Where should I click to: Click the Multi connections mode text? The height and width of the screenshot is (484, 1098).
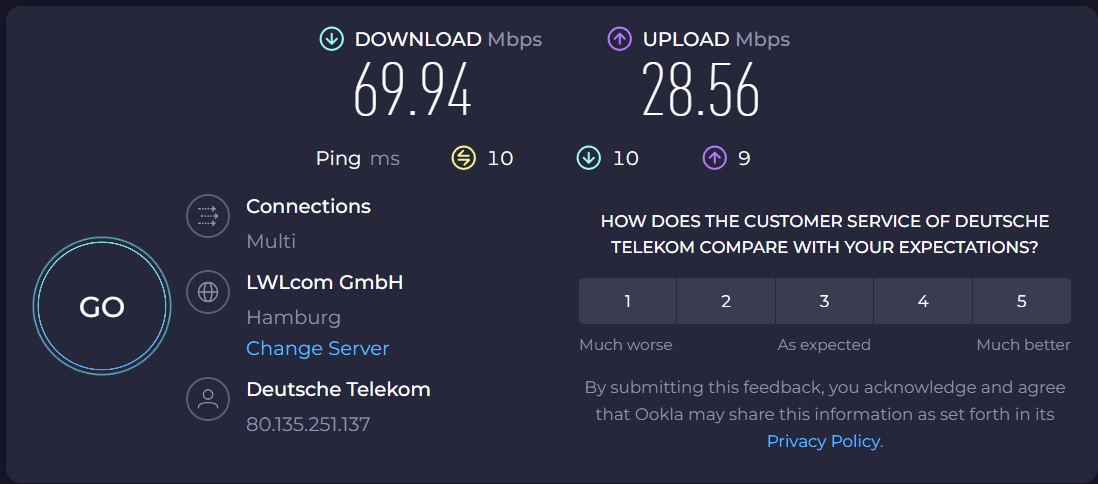[x=271, y=241]
